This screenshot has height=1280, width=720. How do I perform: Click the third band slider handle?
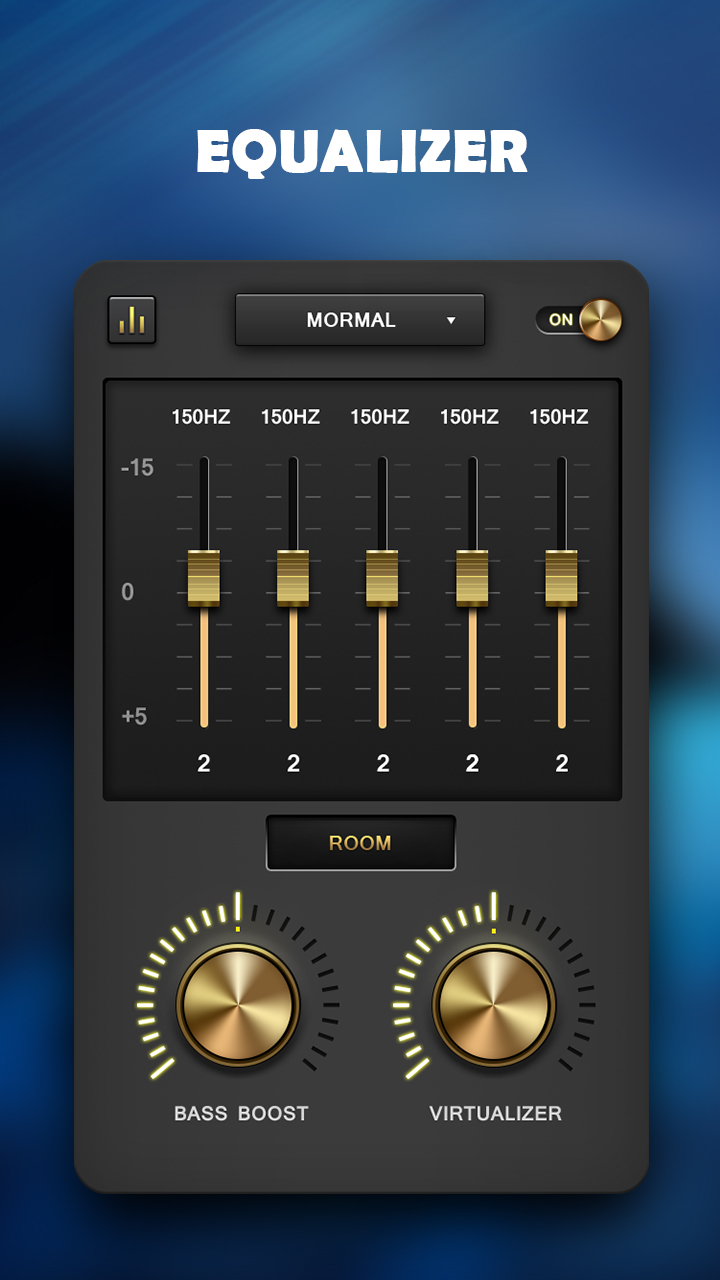(382, 578)
